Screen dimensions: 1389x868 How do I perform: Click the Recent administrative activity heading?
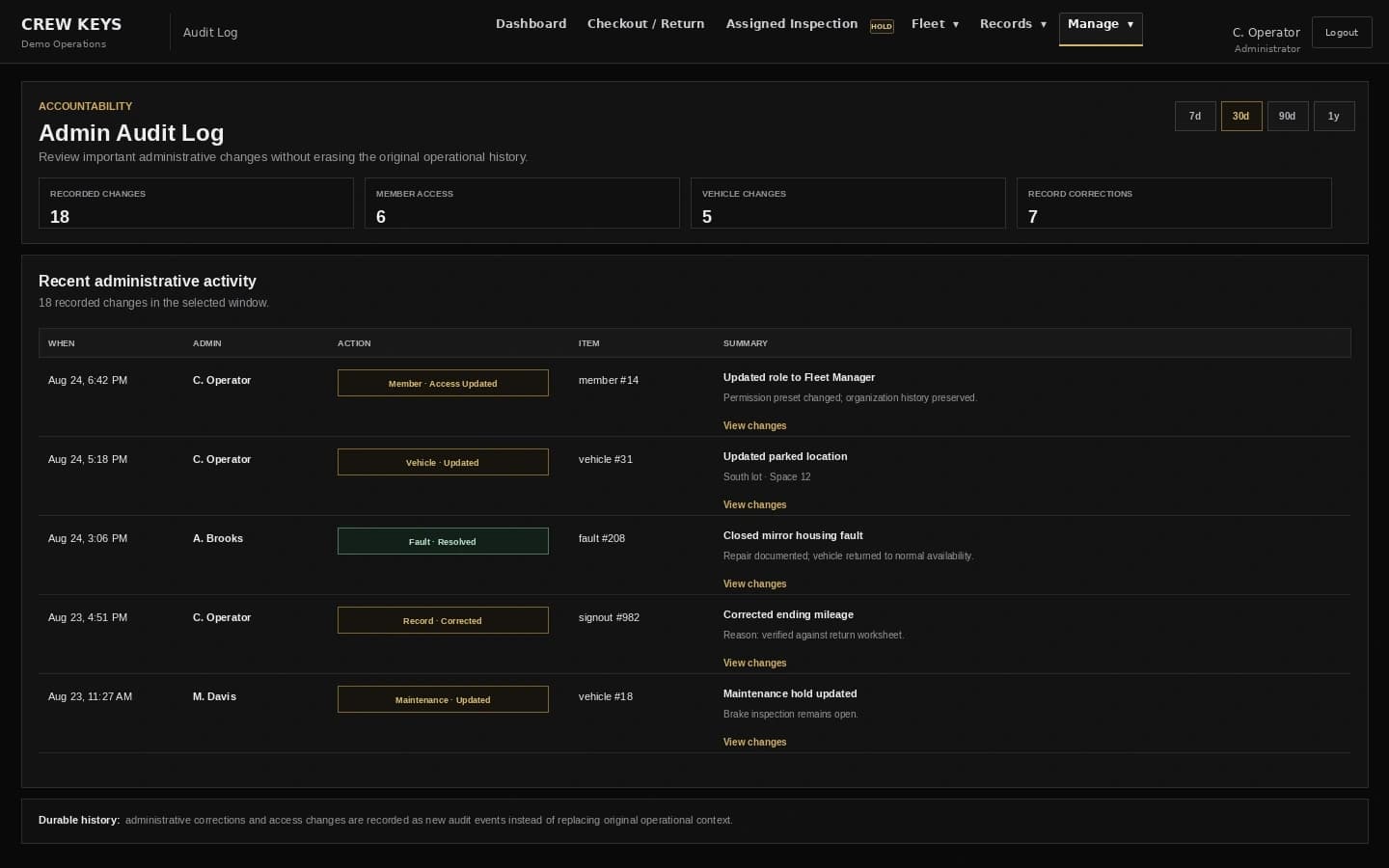tap(148, 281)
